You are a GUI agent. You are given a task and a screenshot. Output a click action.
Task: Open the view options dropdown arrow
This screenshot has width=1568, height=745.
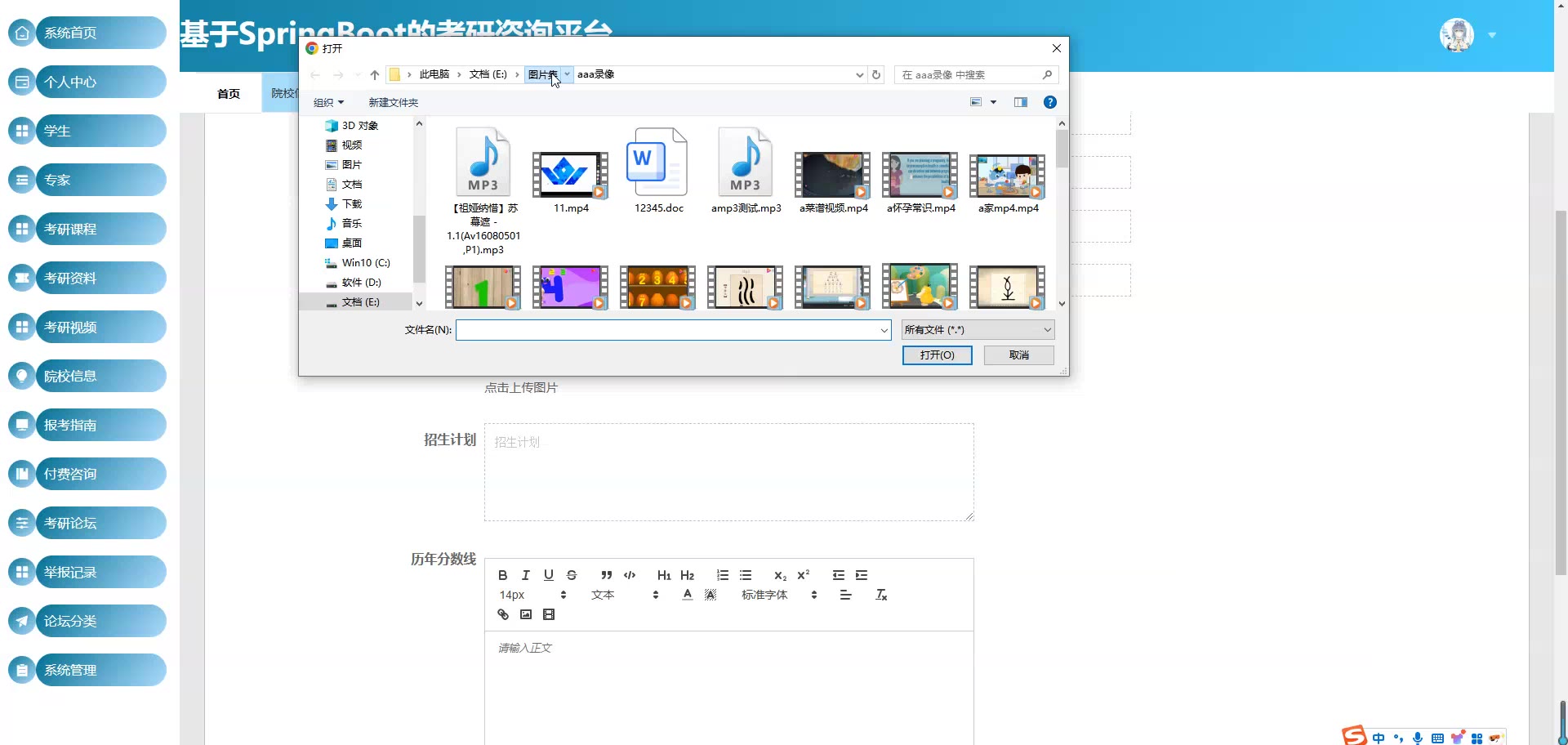click(993, 102)
